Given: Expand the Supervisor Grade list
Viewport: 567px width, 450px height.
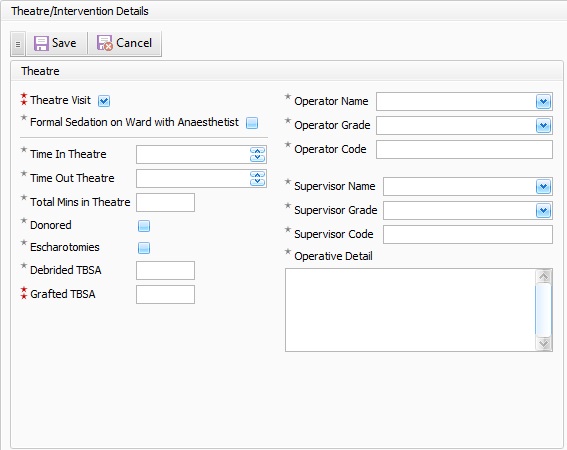Looking at the screenshot, I should 543,211.
